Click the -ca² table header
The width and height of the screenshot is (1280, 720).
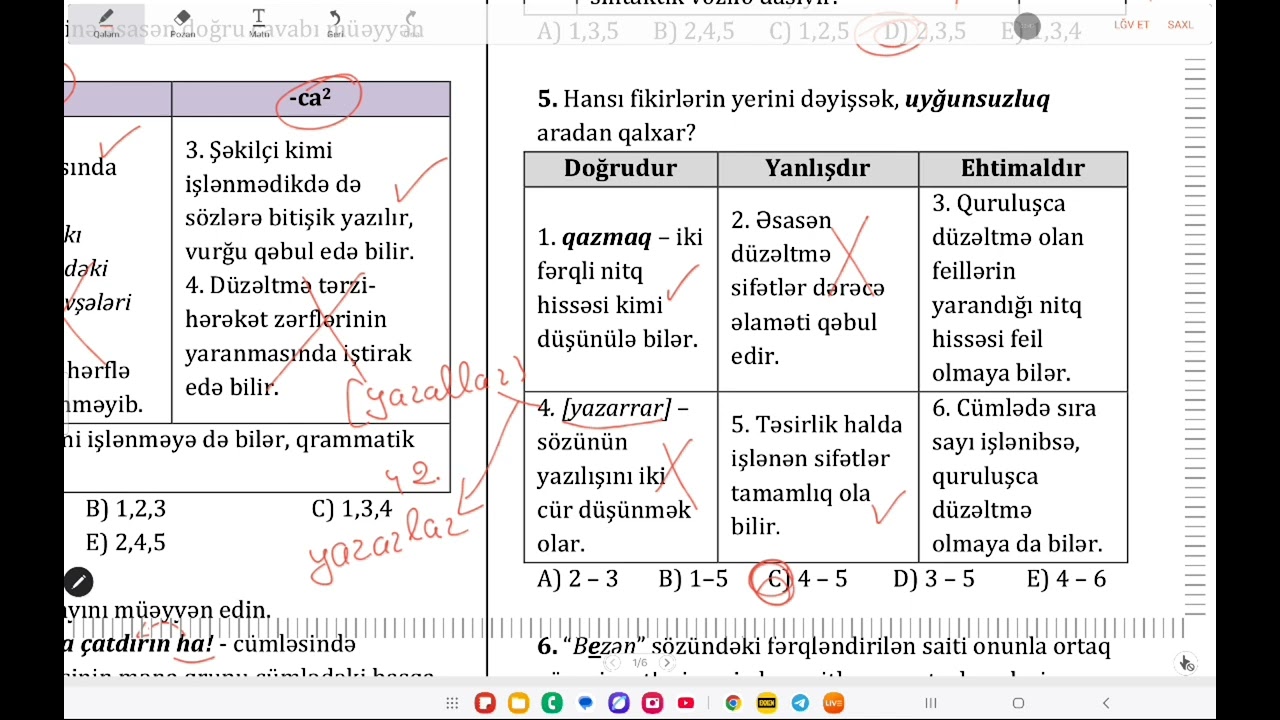pyautogui.click(x=310, y=99)
